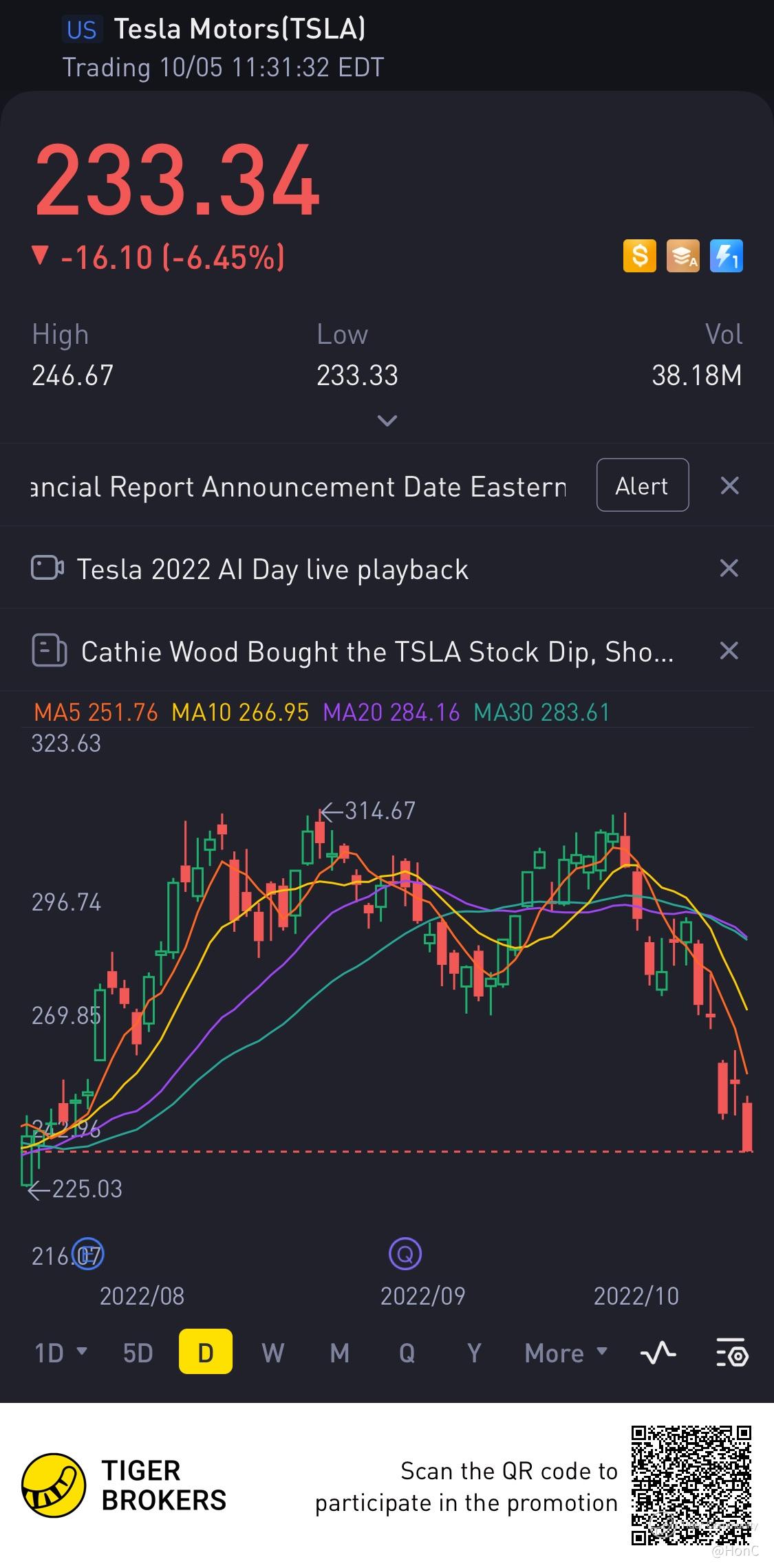774x1568 pixels.
Task: Switch chart to Q quarterly view
Action: 407,1353
